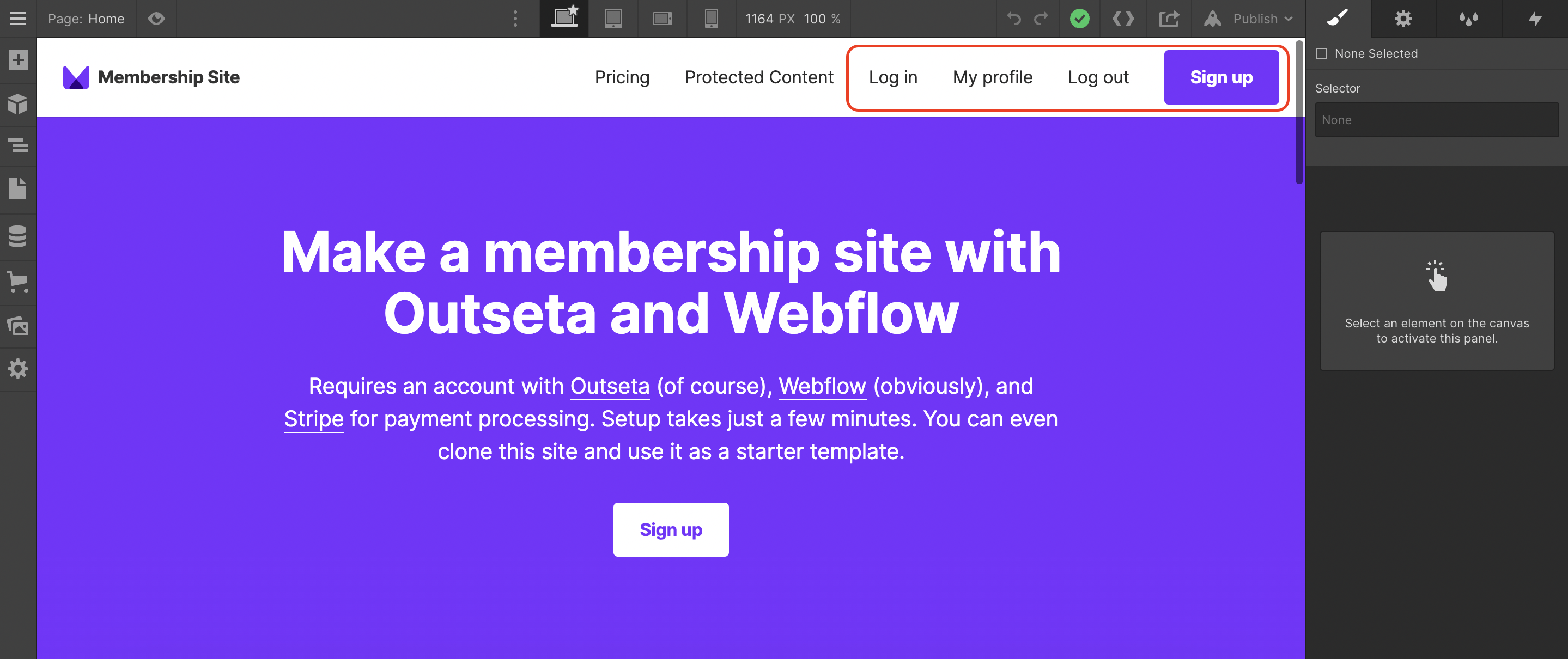
Task: Check the None Selected checkbox
Action: coord(1322,53)
